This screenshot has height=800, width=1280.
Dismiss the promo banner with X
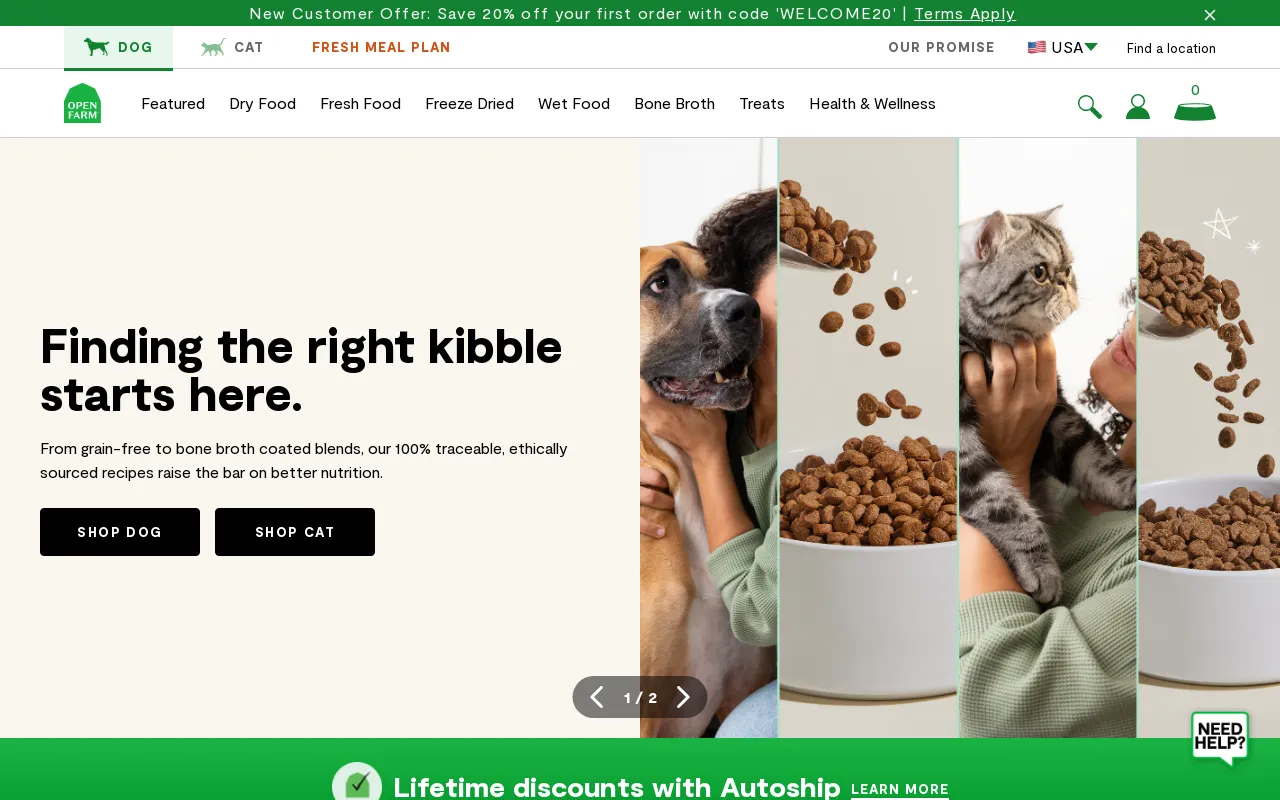1210,15
